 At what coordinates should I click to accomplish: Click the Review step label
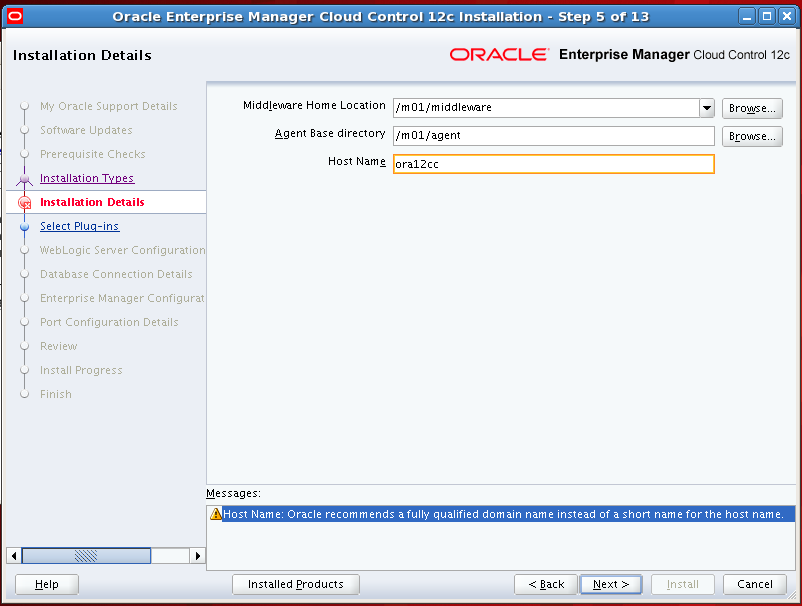pyautogui.click(x=58, y=346)
